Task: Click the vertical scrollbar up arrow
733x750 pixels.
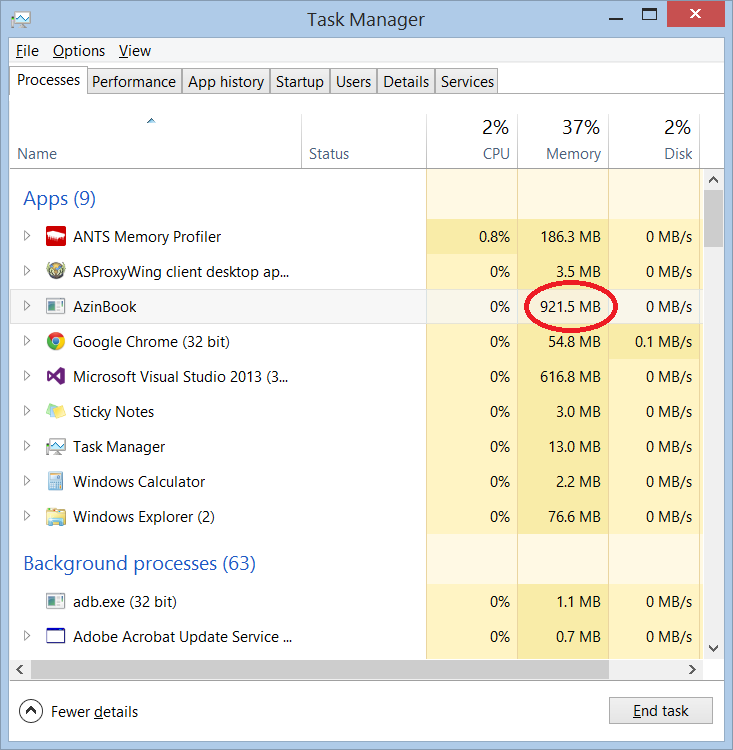Action: [713, 180]
